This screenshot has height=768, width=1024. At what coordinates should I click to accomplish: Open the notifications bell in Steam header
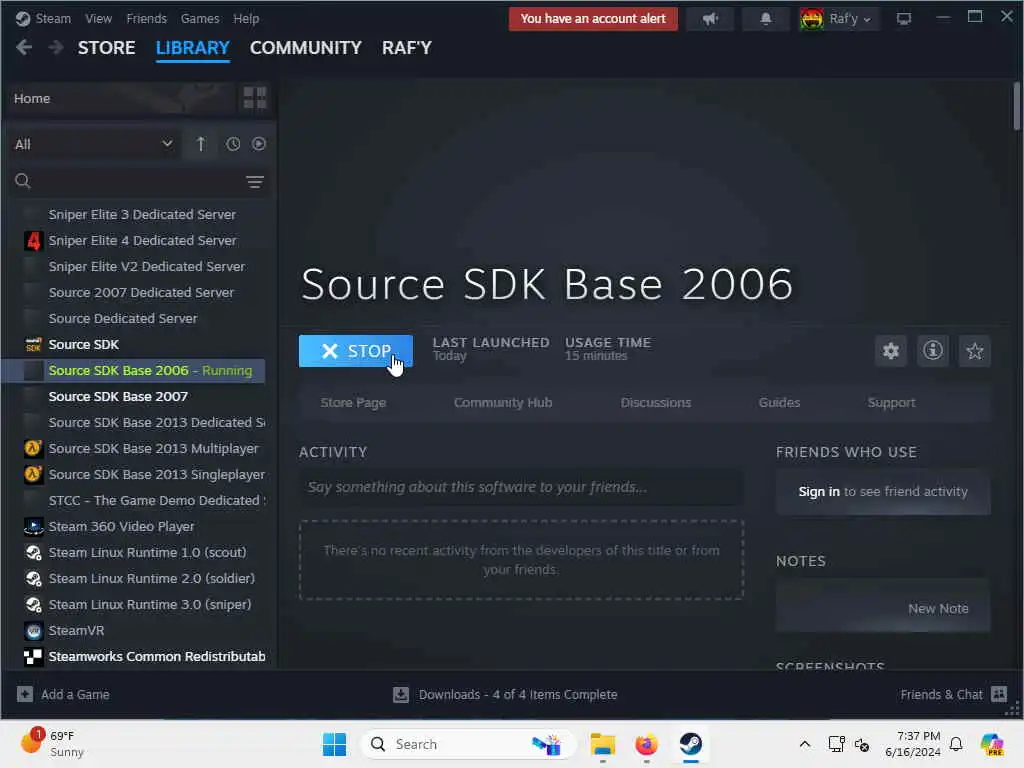click(765, 19)
